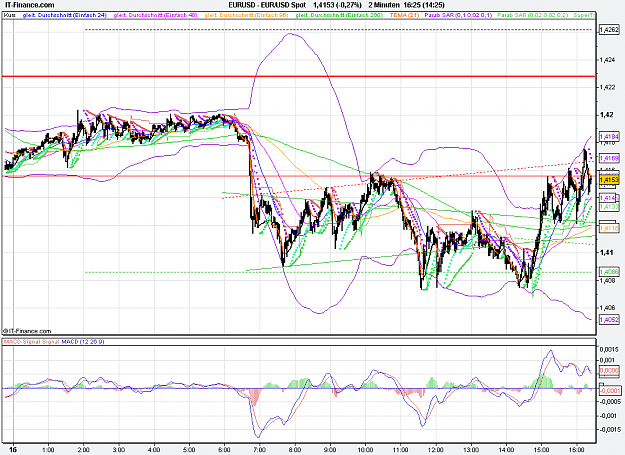Click the bold date label 16 on time axis

pyautogui.click(x=13, y=449)
